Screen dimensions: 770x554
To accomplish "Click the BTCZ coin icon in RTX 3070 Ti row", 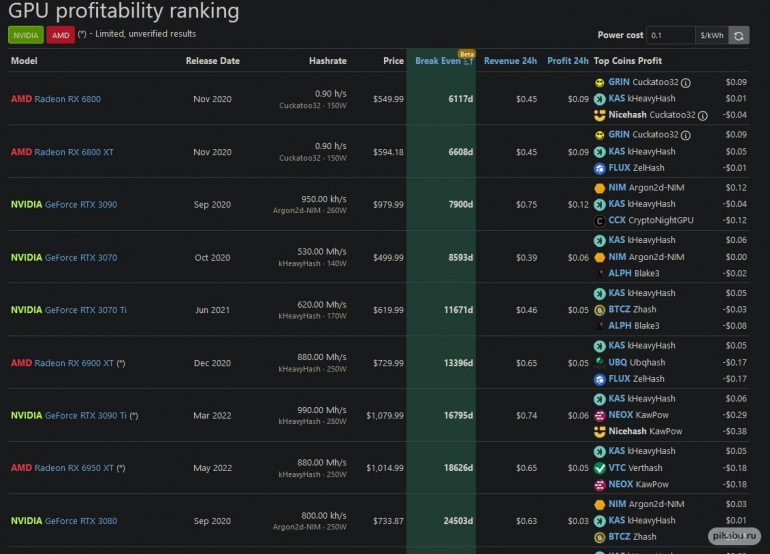I will coord(599,309).
